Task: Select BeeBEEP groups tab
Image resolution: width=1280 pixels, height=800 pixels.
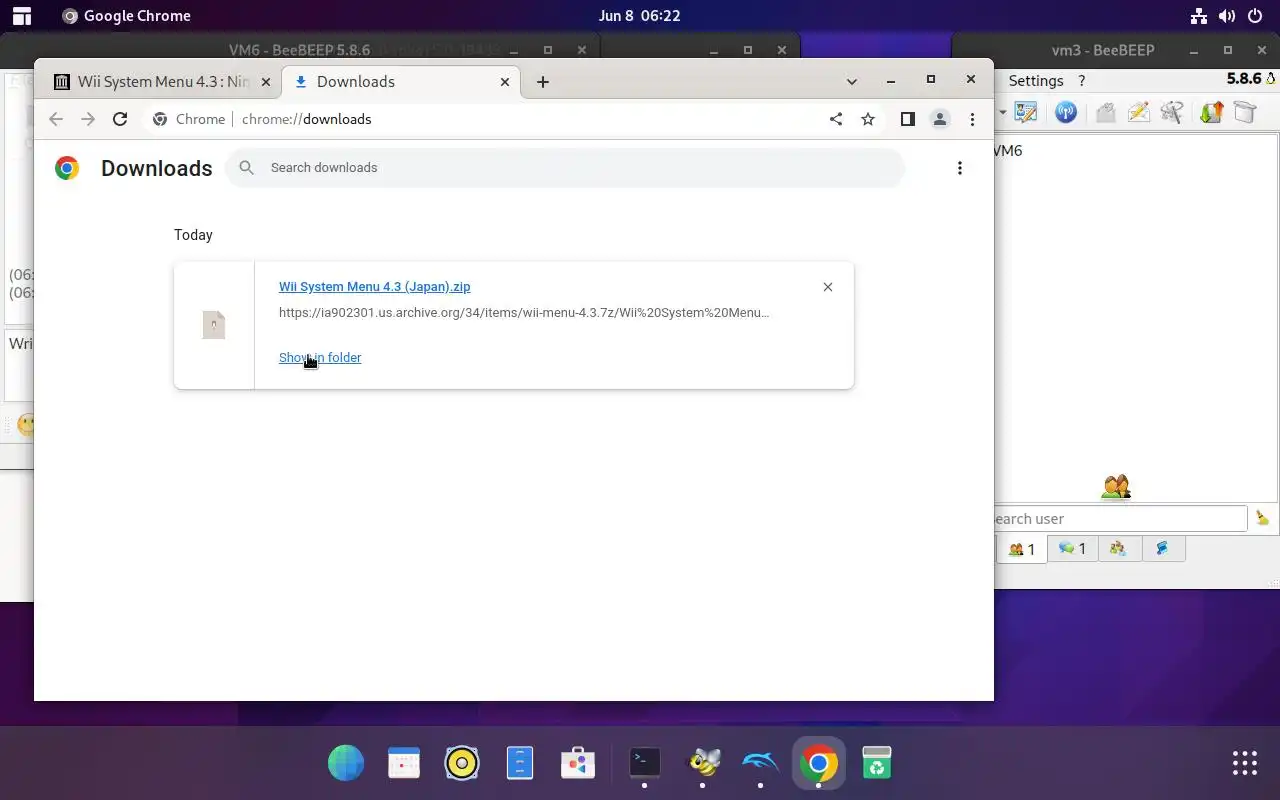Action: [1119, 548]
